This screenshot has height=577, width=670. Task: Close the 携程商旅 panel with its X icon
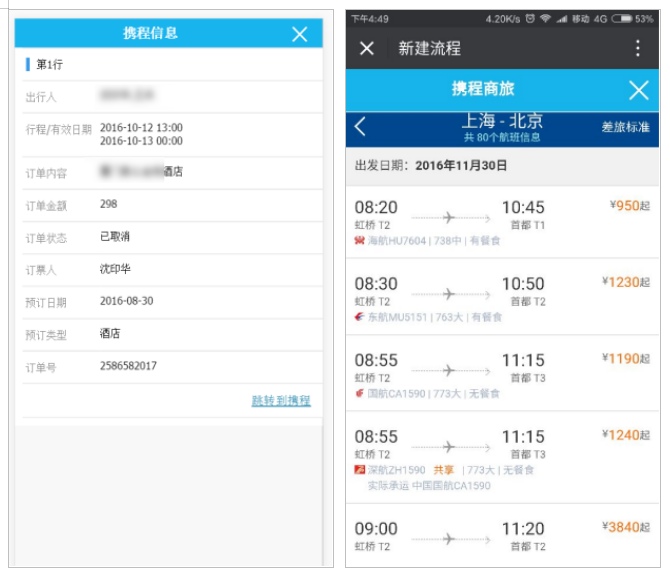coord(638,90)
